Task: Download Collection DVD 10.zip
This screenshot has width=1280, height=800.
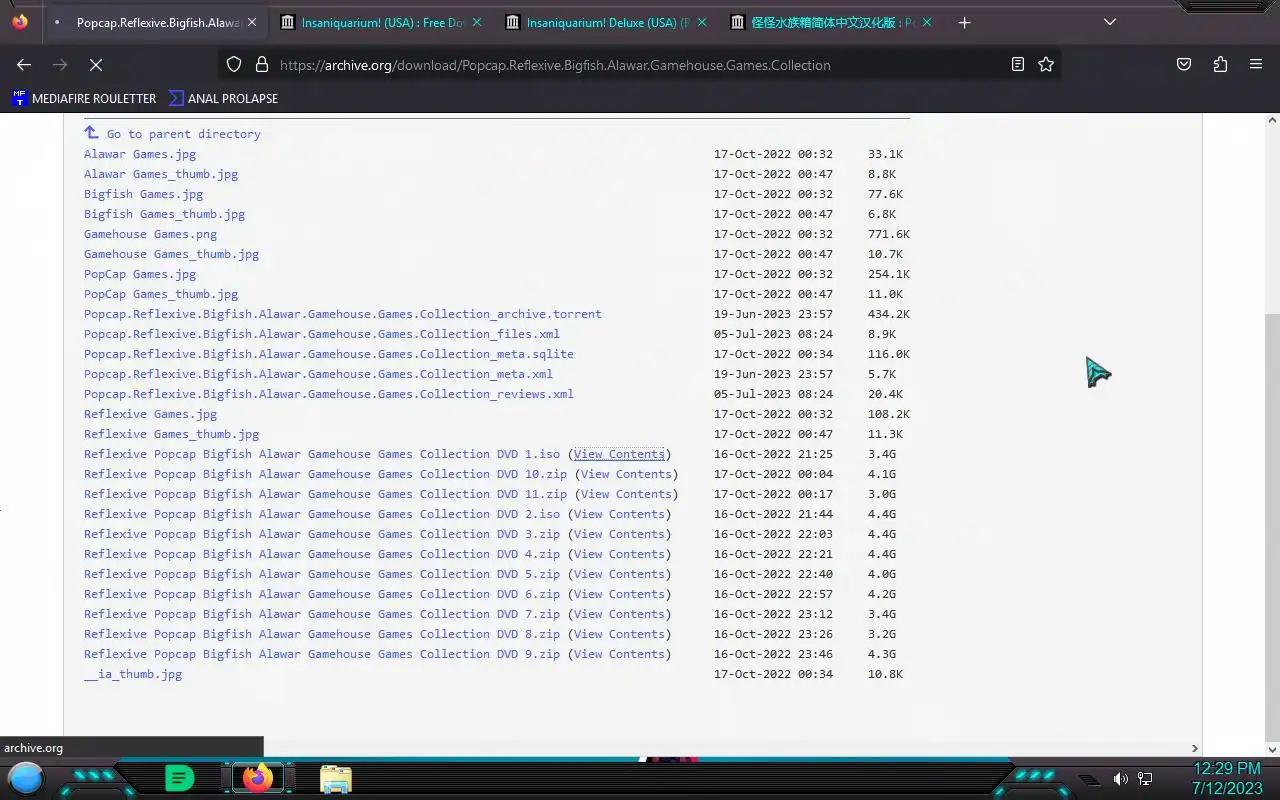Action: (325, 474)
